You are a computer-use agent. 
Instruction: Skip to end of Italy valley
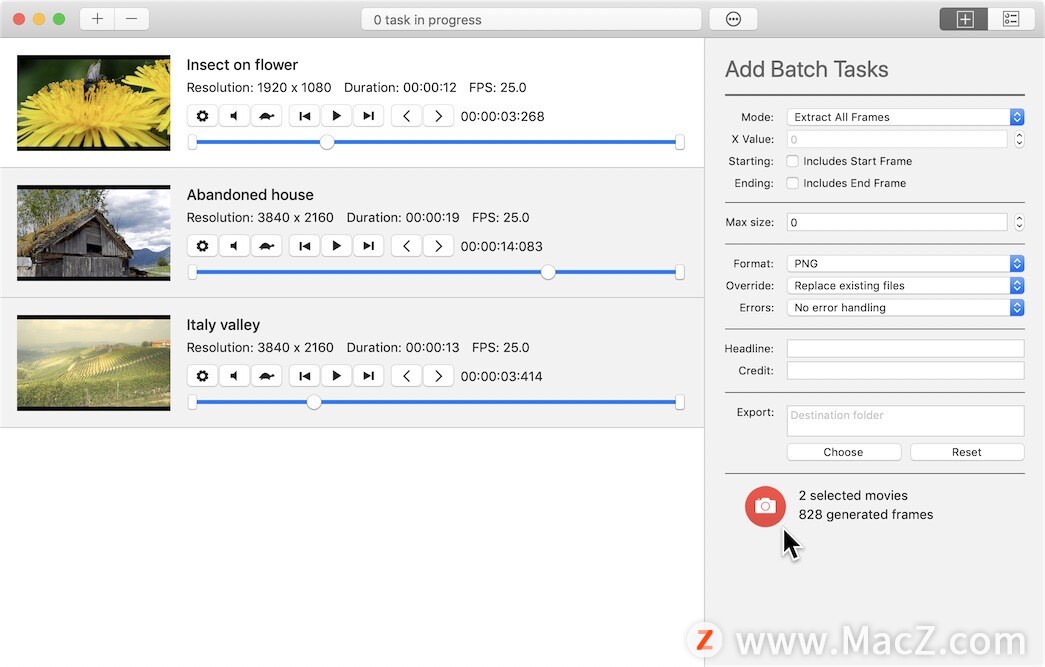pos(369,376)
